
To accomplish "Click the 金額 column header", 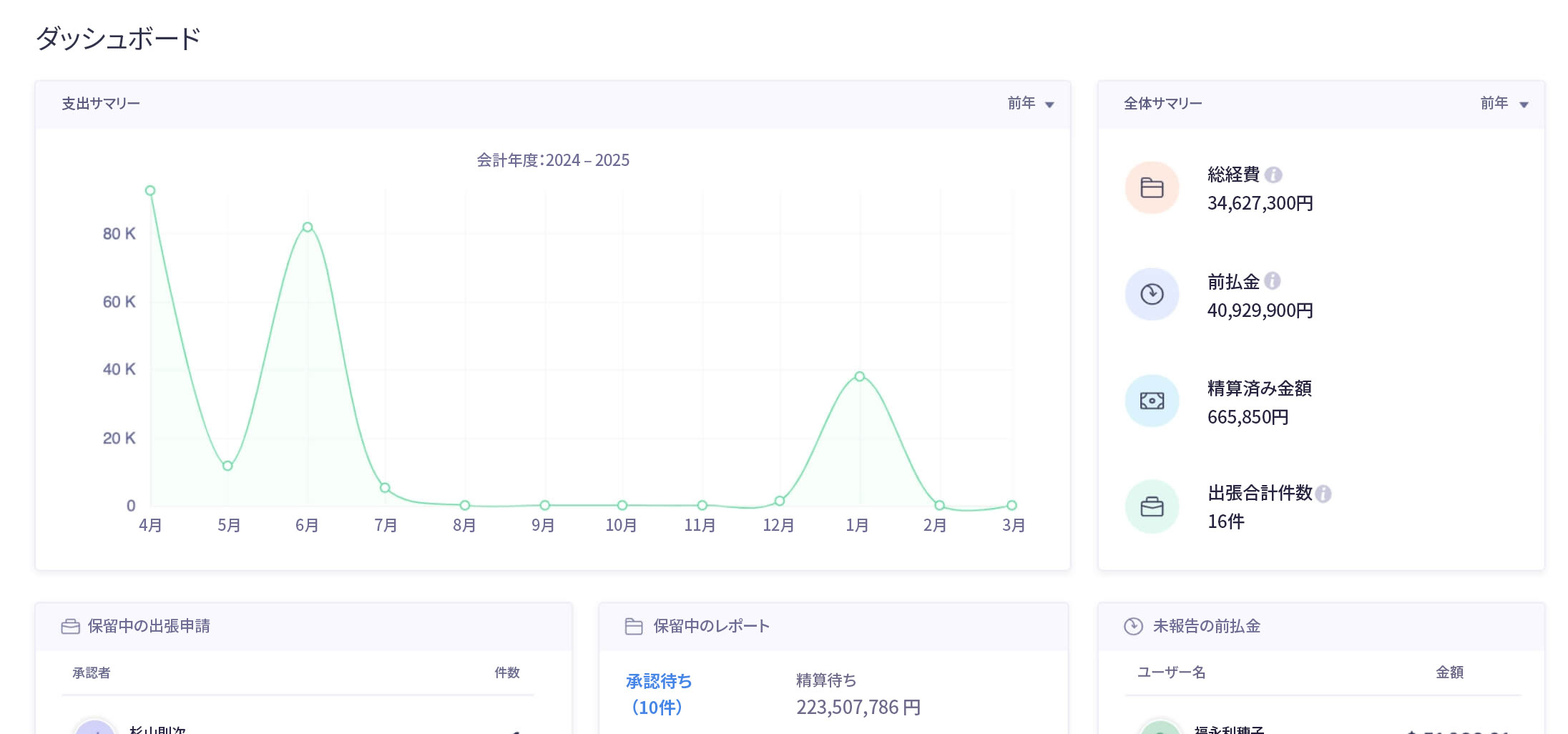I will 1449,672.
